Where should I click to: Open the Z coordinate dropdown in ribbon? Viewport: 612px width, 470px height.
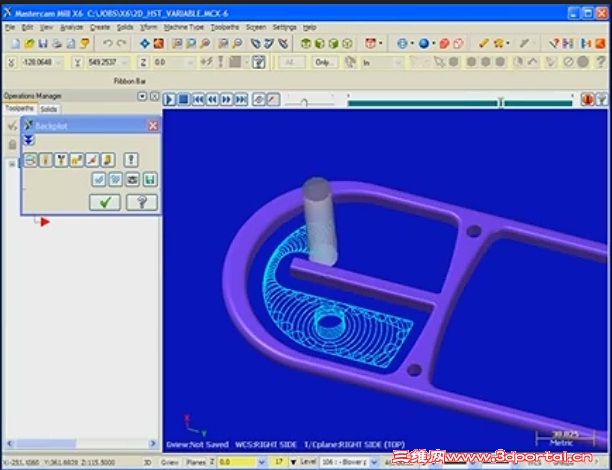coord(190,62)
